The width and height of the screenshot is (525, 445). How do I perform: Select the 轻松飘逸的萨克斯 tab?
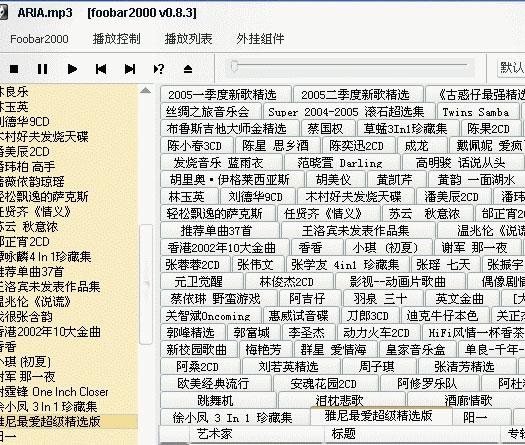point(218,214)
